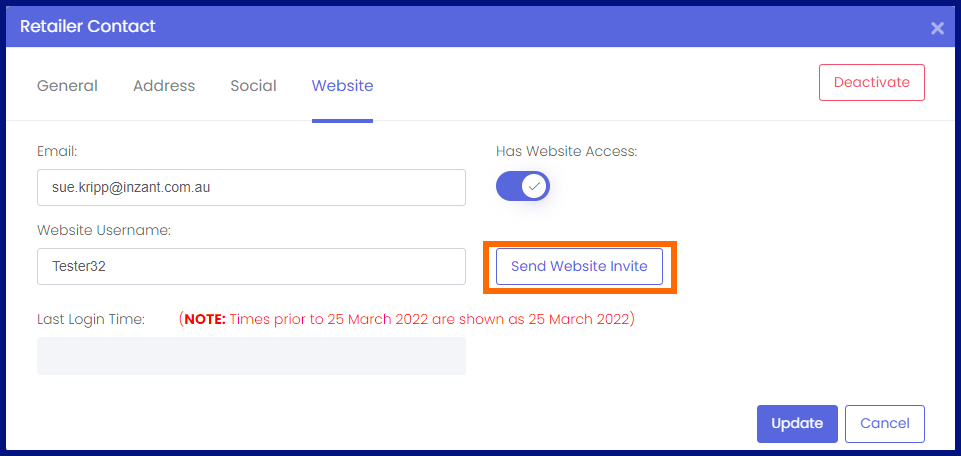The height and width of the screenshot is (456, 961).
Task: Select the Social tab
Action: [x=253, y=86]
